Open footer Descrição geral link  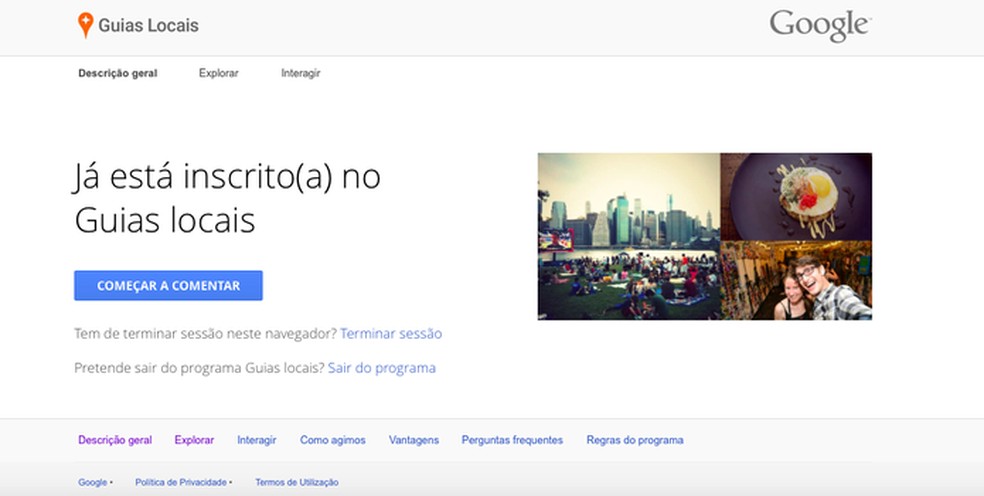[x=115, y=440]
